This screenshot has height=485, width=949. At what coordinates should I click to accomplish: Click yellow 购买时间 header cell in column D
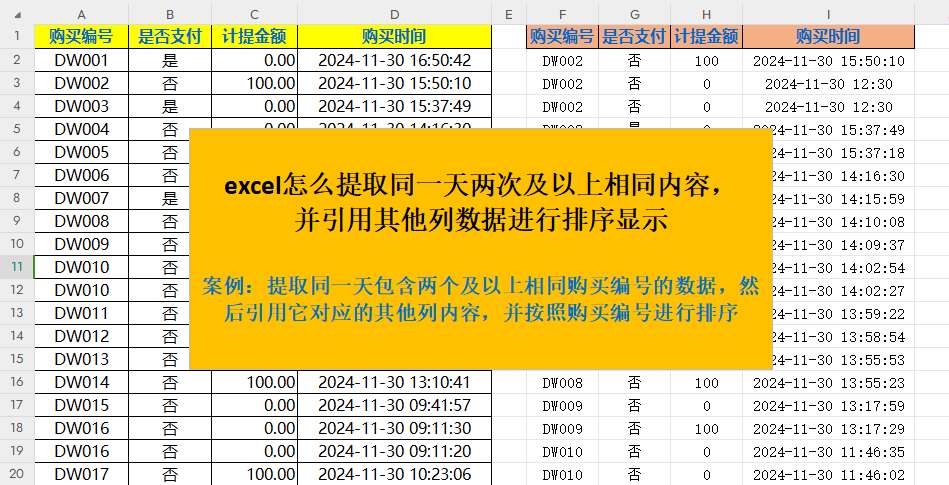395,36
